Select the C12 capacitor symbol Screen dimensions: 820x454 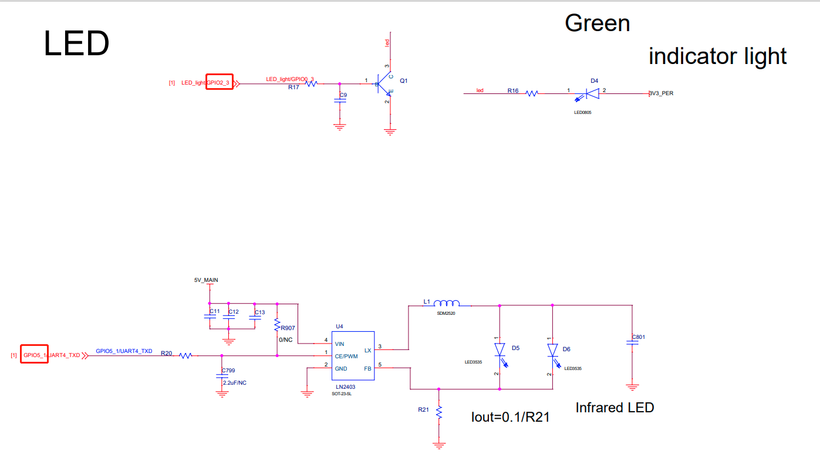pos(229,317)
